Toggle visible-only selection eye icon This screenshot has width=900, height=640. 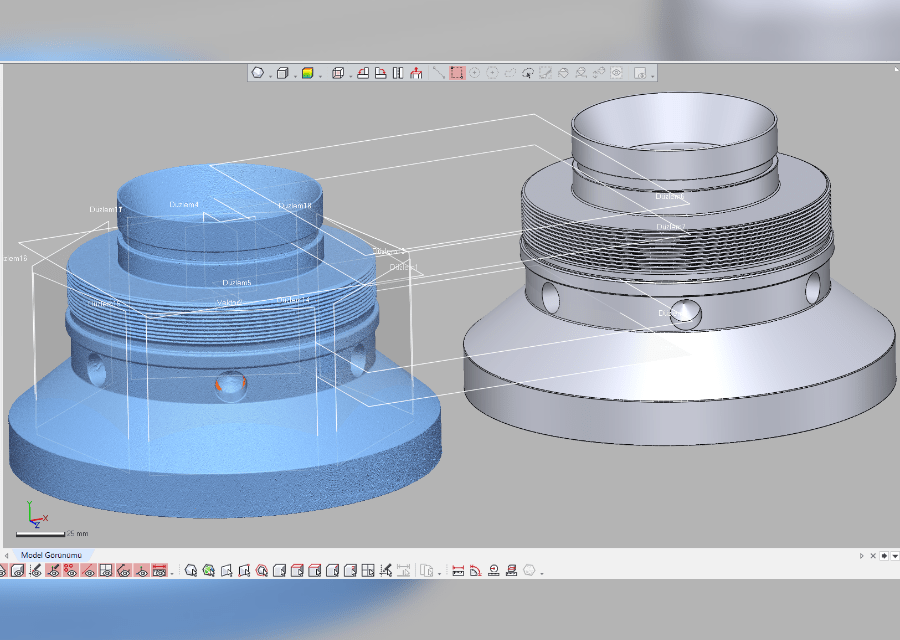616,73
